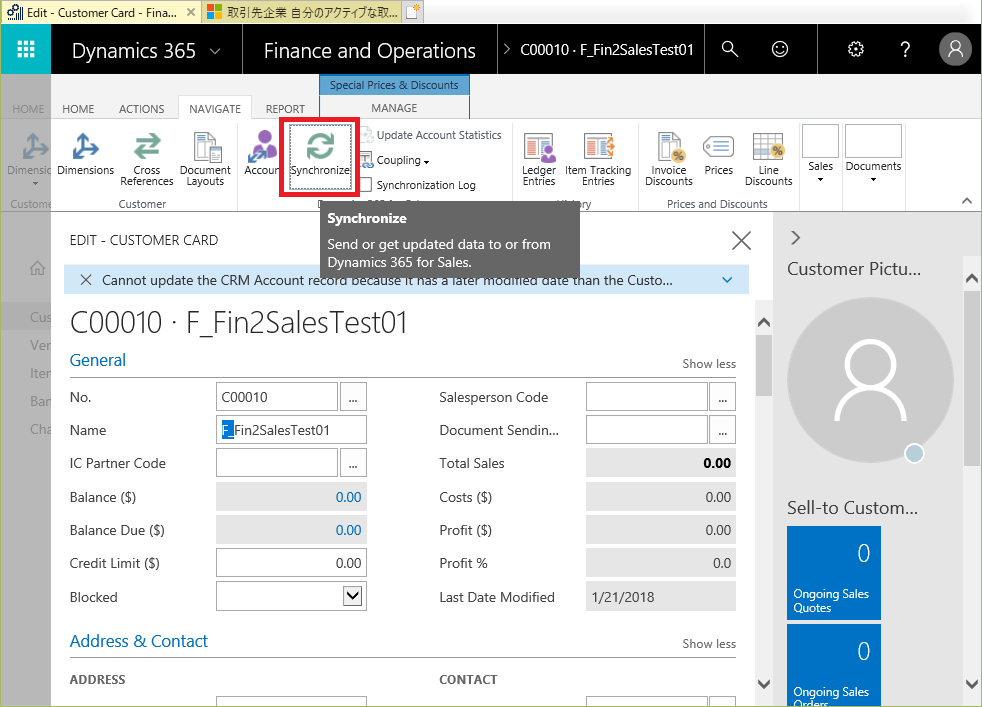This screenshot has height=707, width=982.
Task: Open the Ongoing Sales Orders tile
Action: (834, 665)
